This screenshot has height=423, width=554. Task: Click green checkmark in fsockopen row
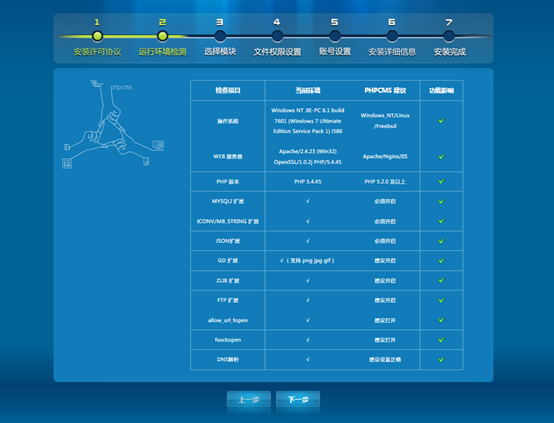click(x=441, y=340)
